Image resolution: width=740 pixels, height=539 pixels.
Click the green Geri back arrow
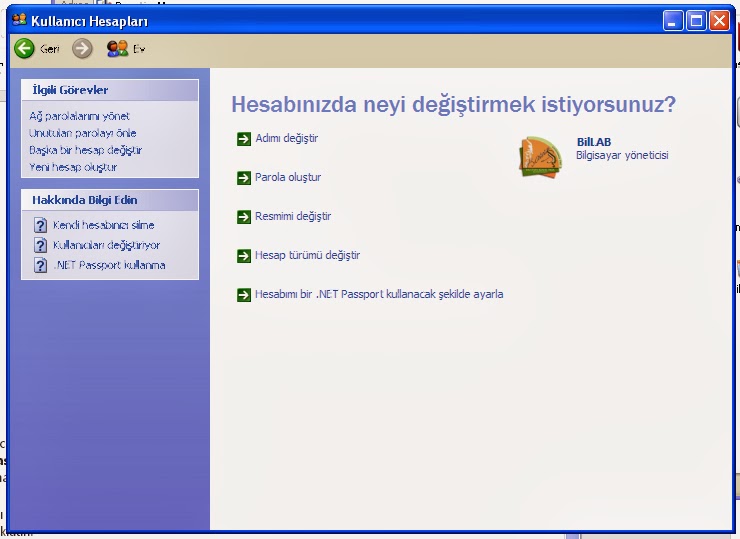(x=24, y=48)
